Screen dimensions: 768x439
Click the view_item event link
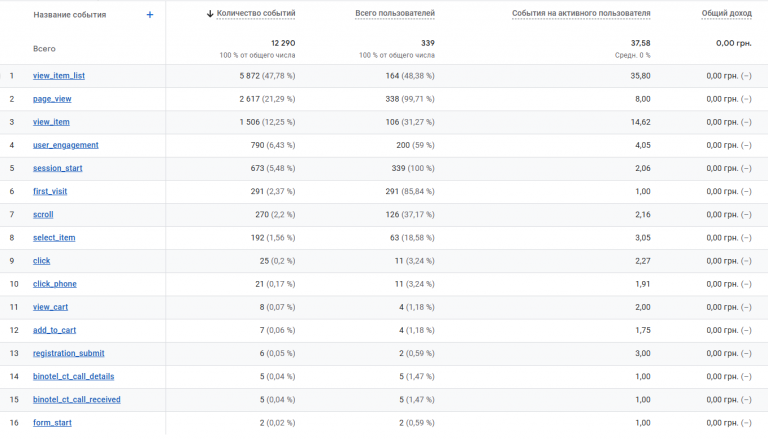pos(51,122)
